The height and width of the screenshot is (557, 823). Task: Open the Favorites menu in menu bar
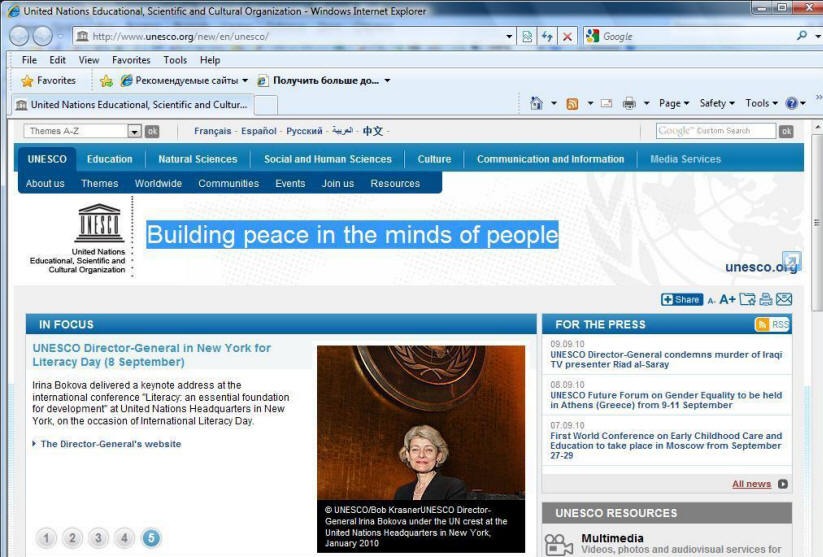[131, 60]
